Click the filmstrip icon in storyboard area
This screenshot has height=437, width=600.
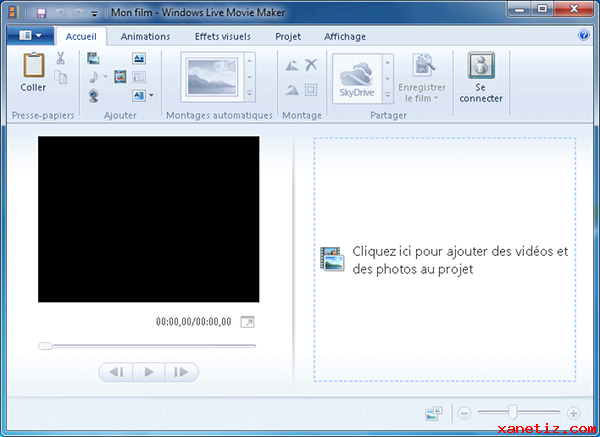[332, 259]
